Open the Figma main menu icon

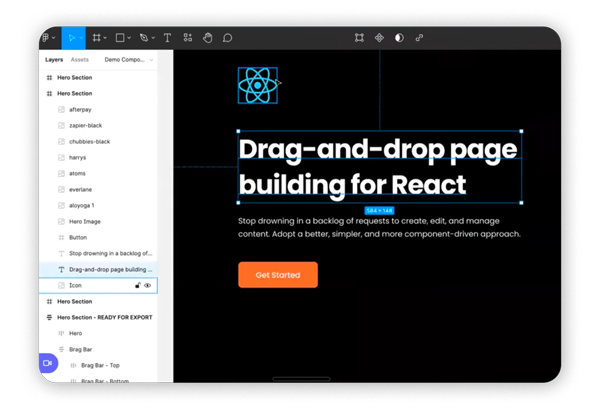(46, 38)
